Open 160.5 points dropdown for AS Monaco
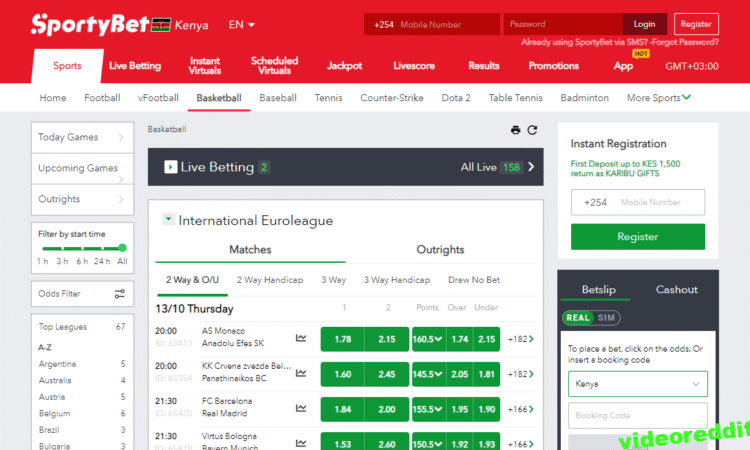 (427, 339)
